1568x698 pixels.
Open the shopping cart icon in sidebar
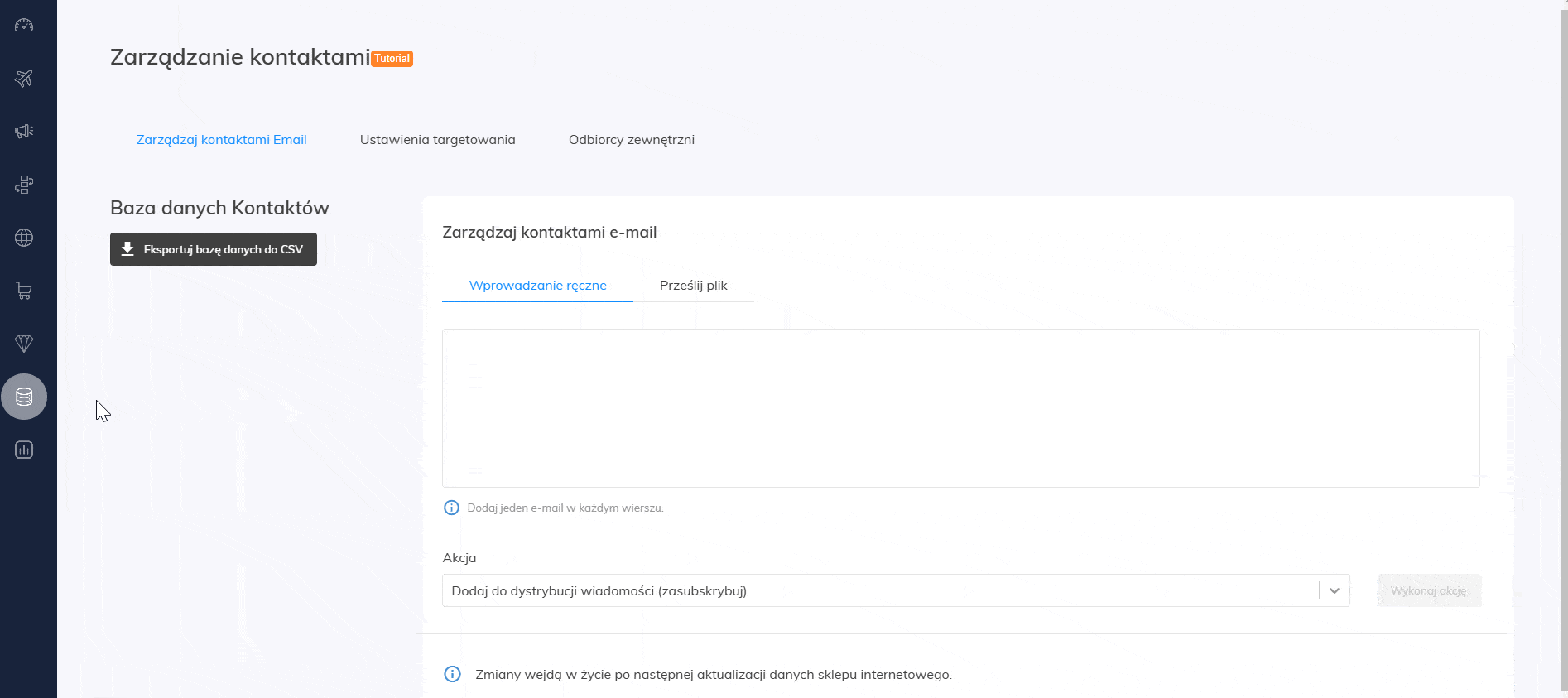point(24,291)
